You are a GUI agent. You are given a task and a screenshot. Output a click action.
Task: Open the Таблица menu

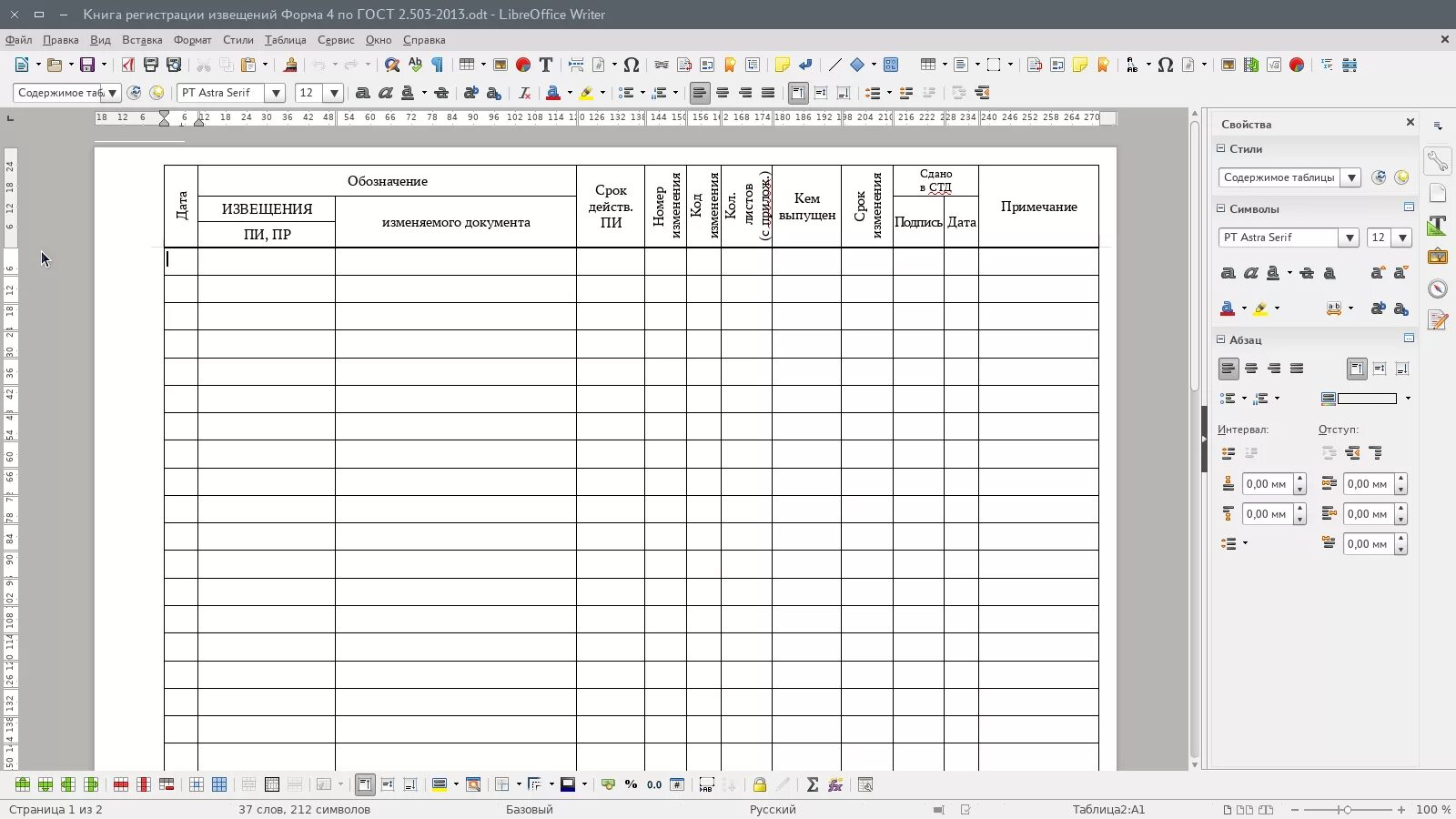click(285, 40)
